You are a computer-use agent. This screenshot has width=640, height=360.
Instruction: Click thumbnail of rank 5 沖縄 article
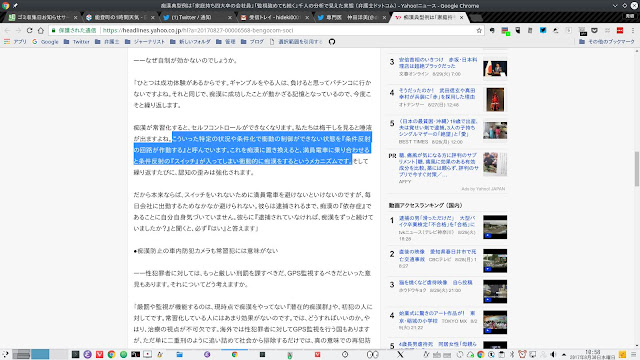(495, 130)
